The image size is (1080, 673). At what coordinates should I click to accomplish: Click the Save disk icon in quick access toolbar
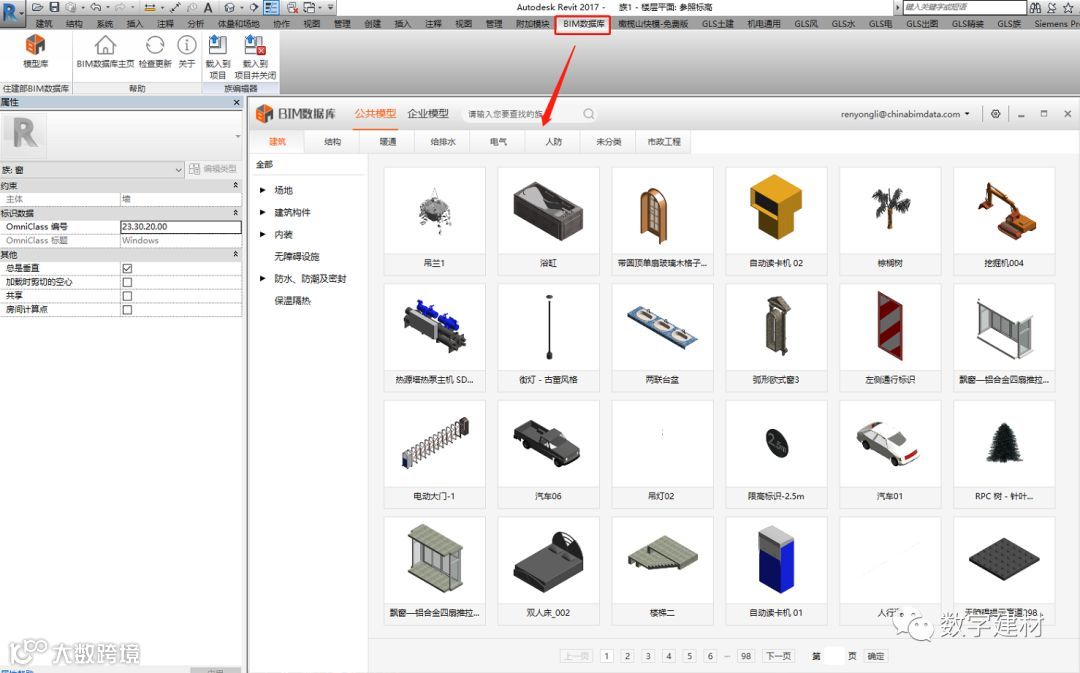click(x=54, y=8)
